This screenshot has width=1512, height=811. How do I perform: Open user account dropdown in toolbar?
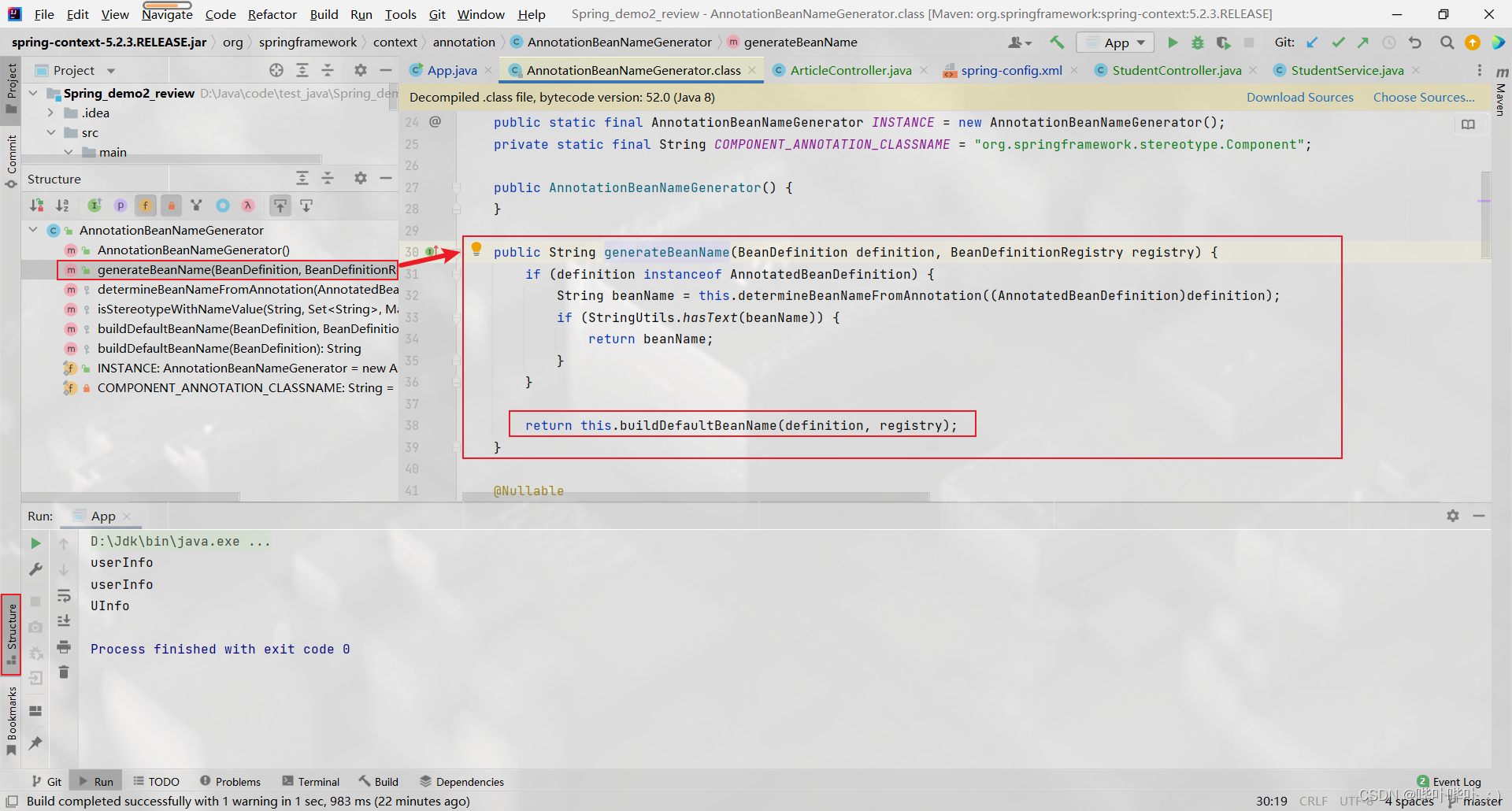(1020, 43)
